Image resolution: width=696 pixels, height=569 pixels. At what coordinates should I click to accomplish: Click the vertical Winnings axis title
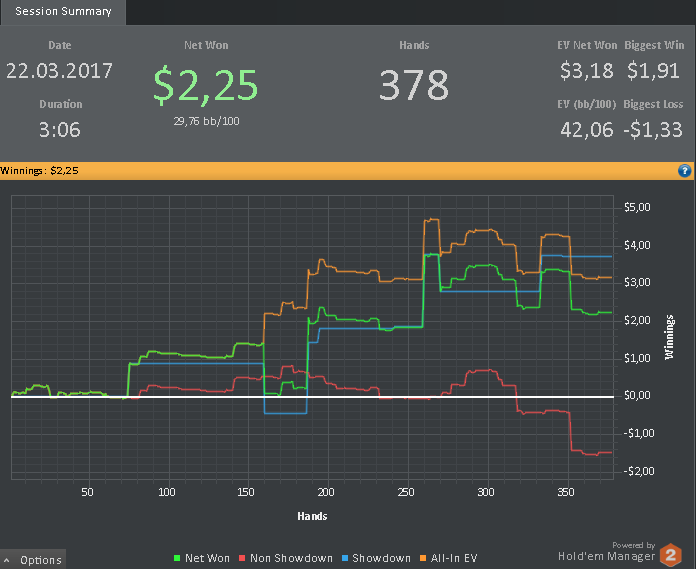pyautogui.click(x=669, y=337)
